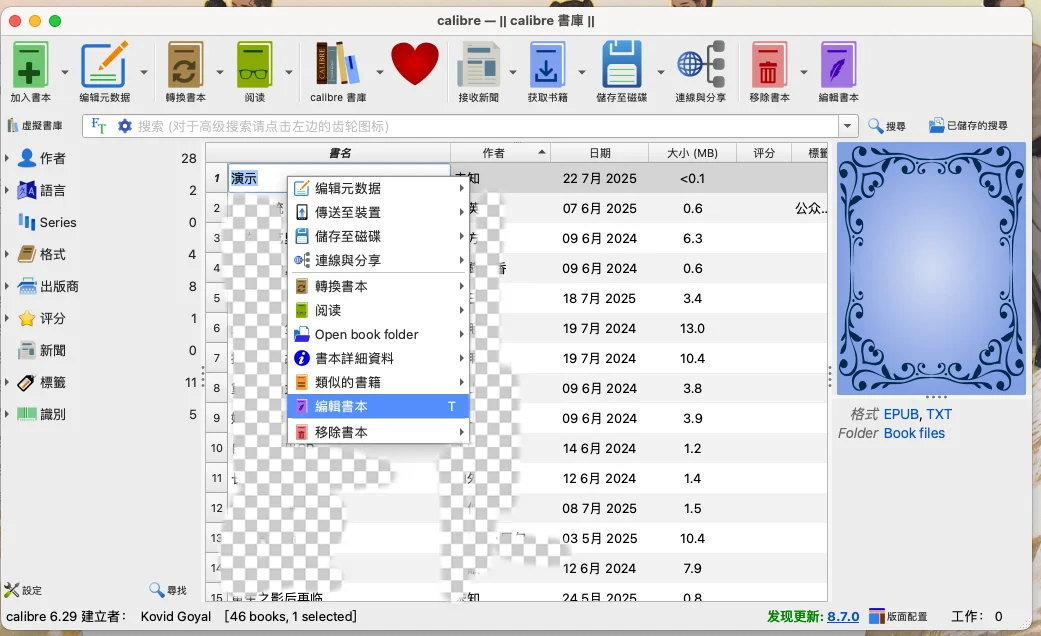Click the tag browser Find button
The width and height of the screenshot is (1041, 636).
click(168, 590)
